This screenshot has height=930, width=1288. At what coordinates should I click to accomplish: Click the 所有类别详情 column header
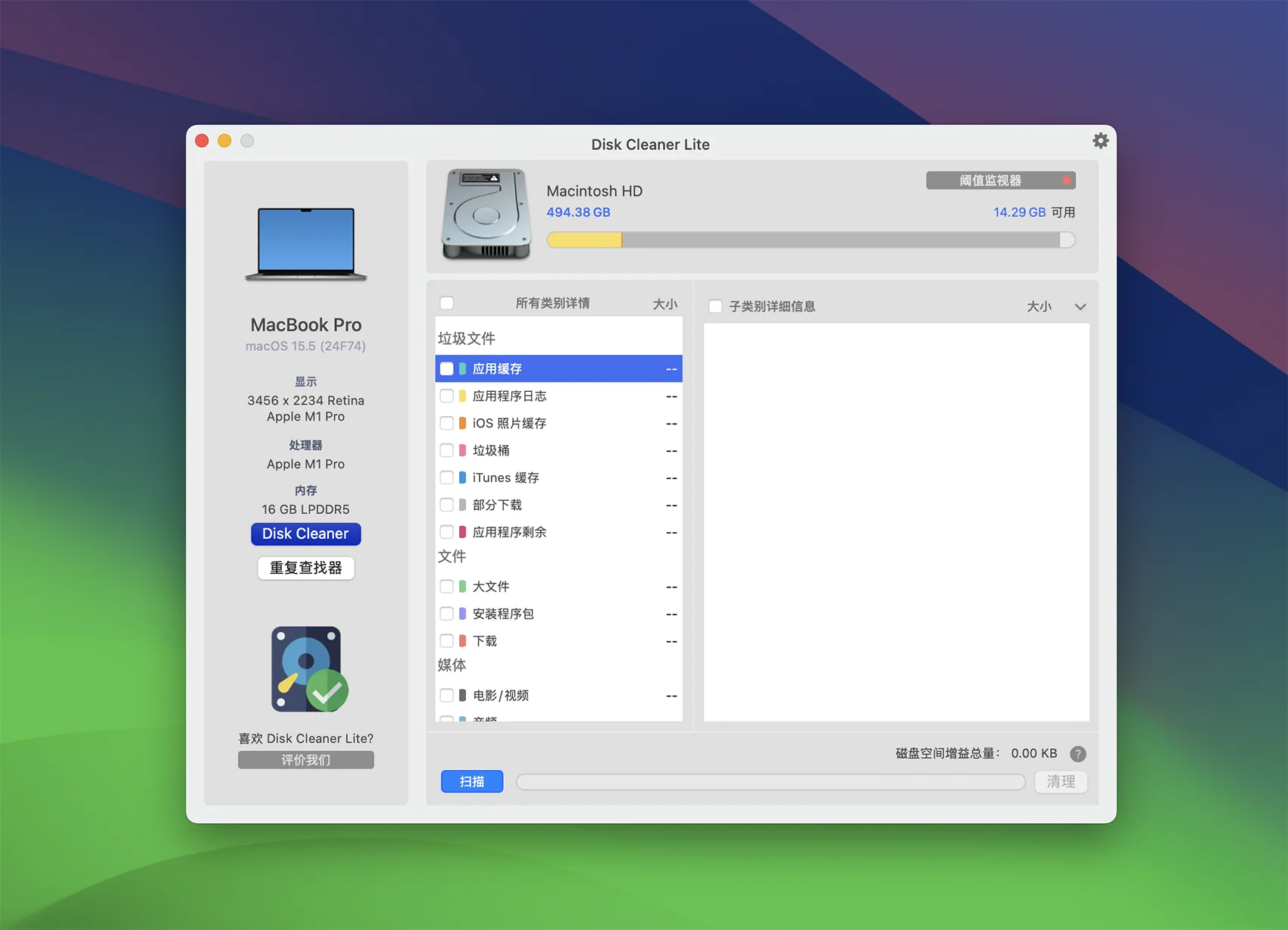point(552,303)
